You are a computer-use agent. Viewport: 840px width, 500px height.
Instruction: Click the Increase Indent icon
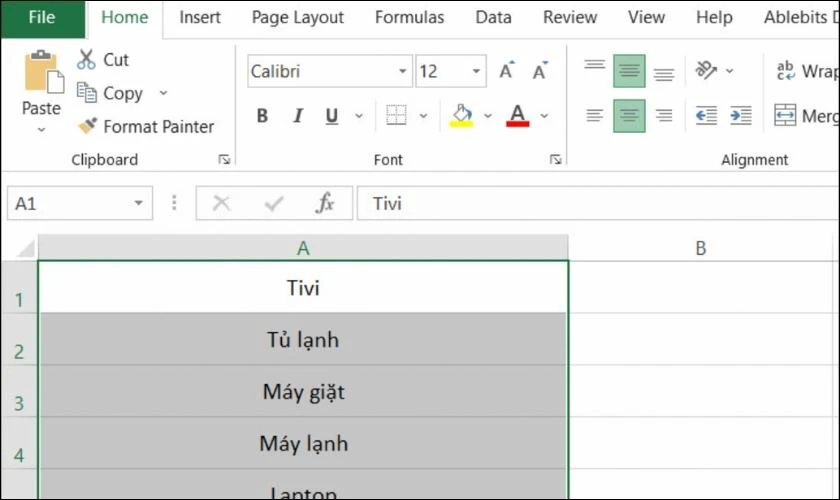point(741,115)
